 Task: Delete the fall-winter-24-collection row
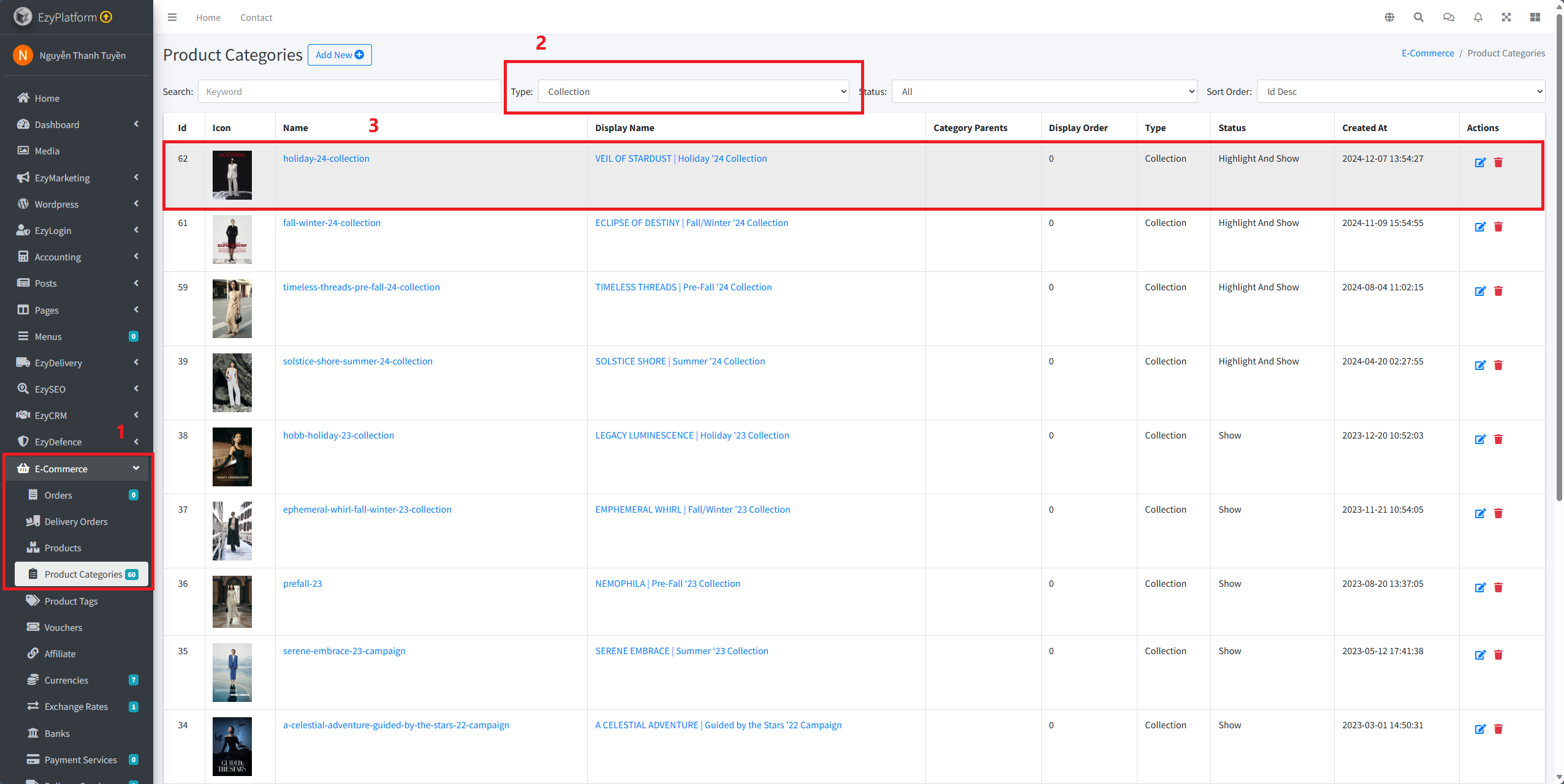click(x=1498, y=227)
